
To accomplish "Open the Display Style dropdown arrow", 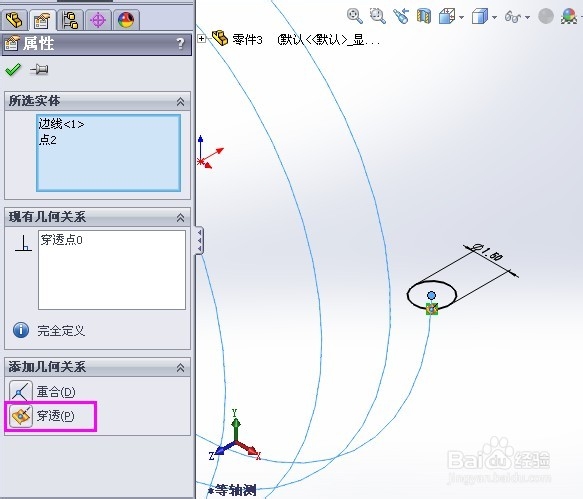I will 495,17.
